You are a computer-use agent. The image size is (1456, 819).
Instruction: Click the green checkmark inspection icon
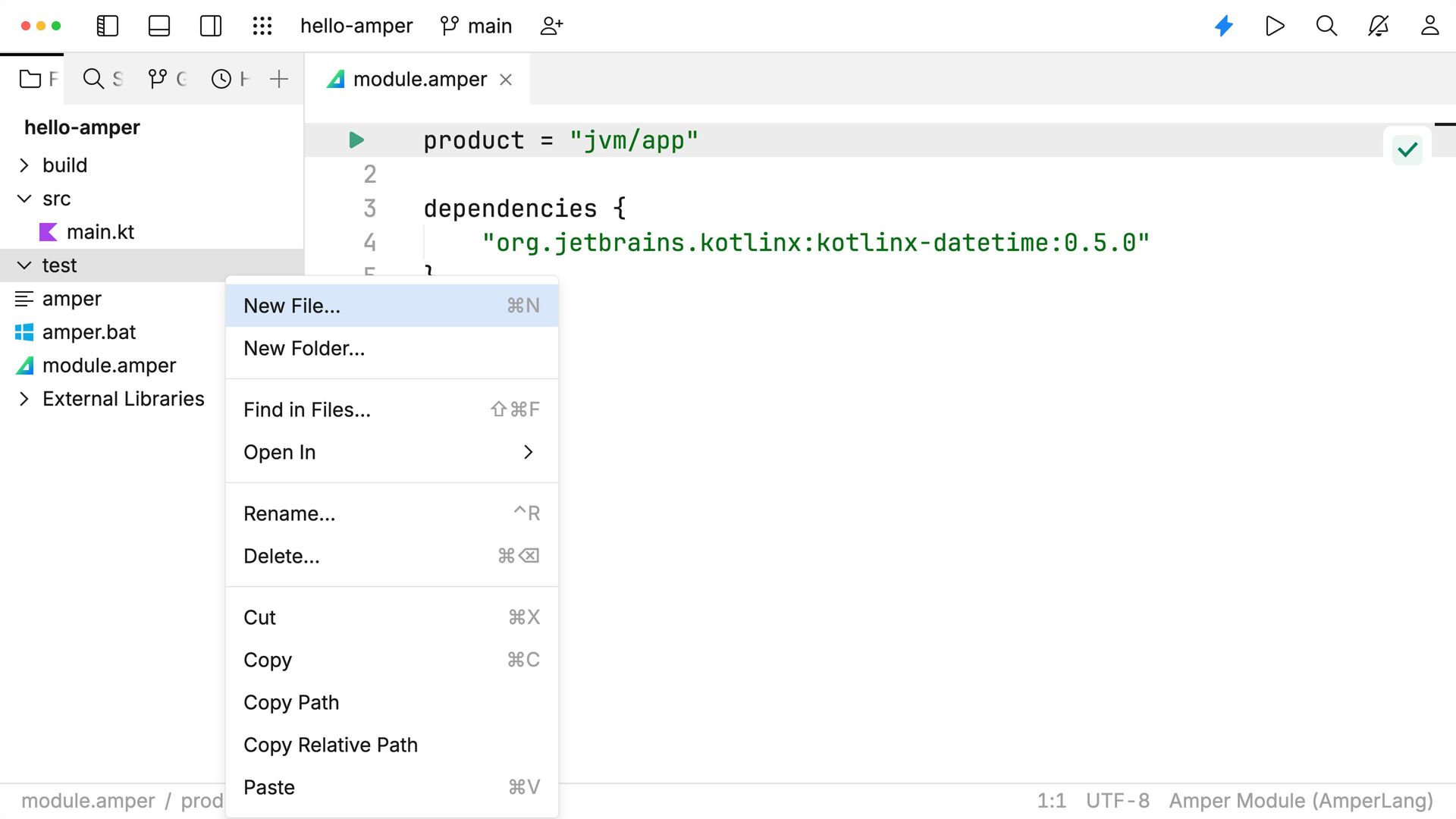1407,149
